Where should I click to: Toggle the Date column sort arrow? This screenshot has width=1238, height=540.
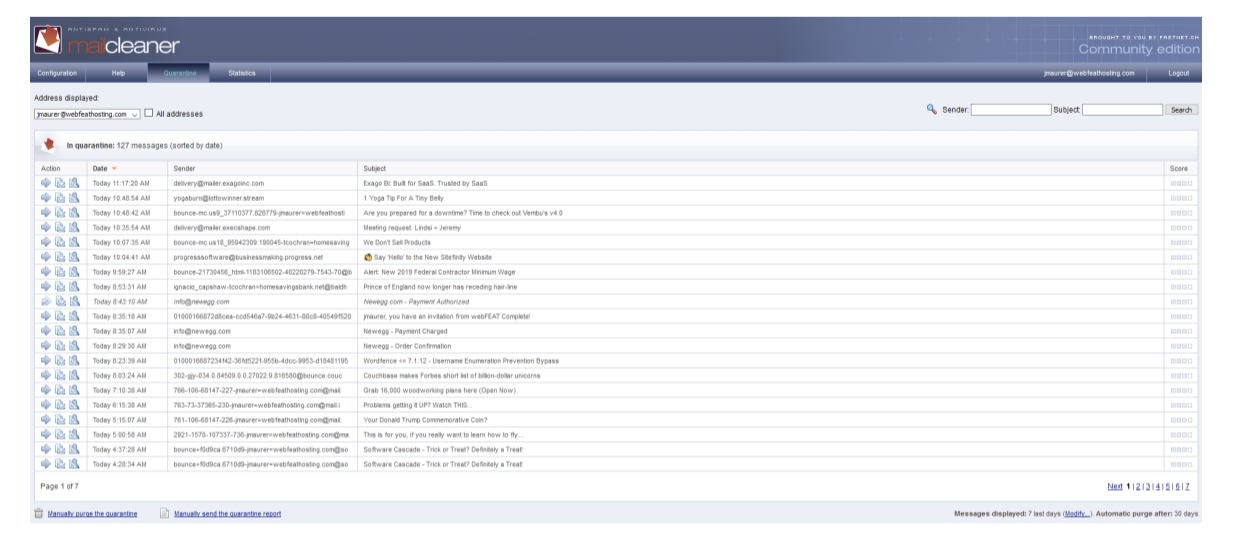(114, 168)
